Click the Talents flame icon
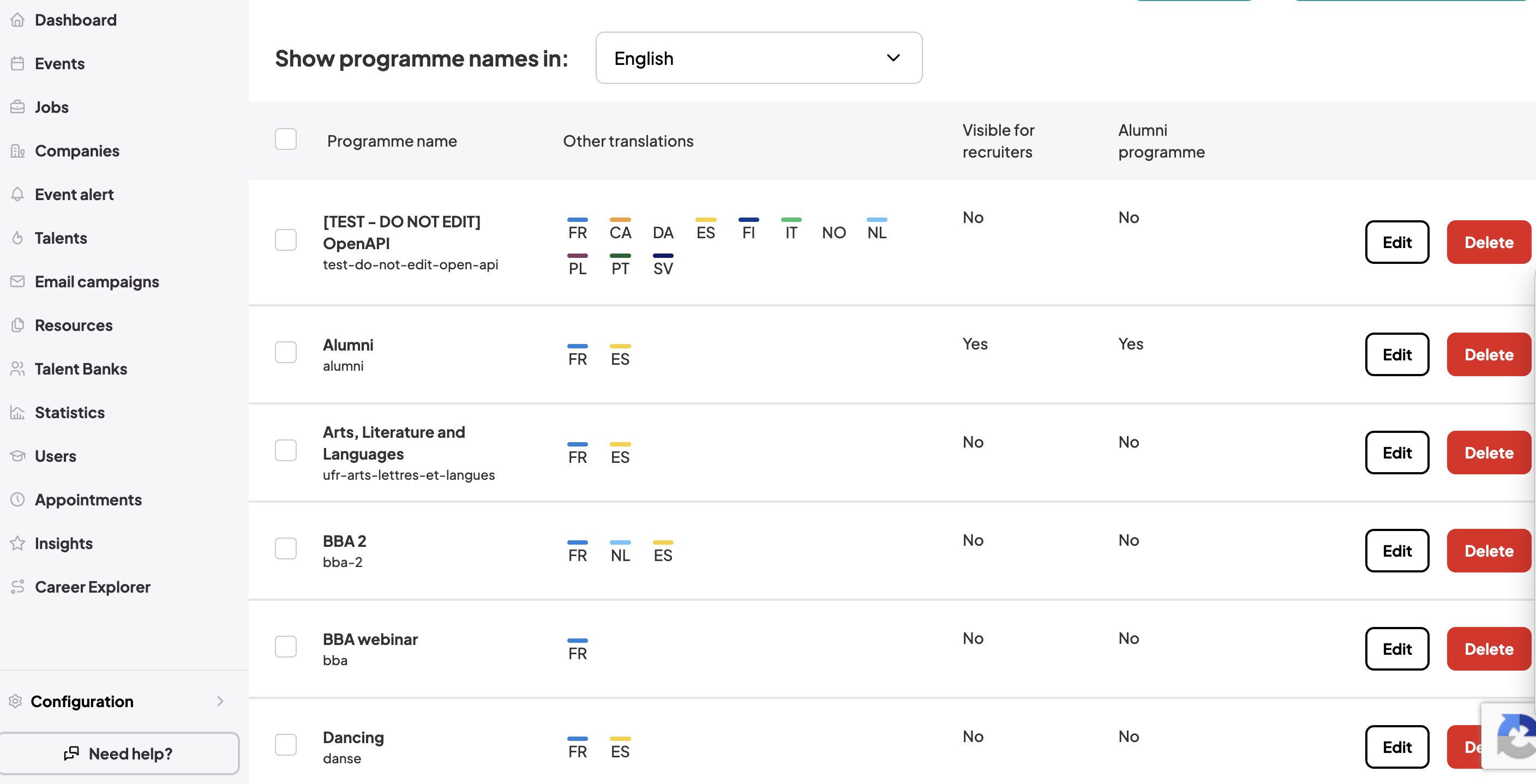The height and width of the screenshot is (784, 1536). click(x=17, y=238)
